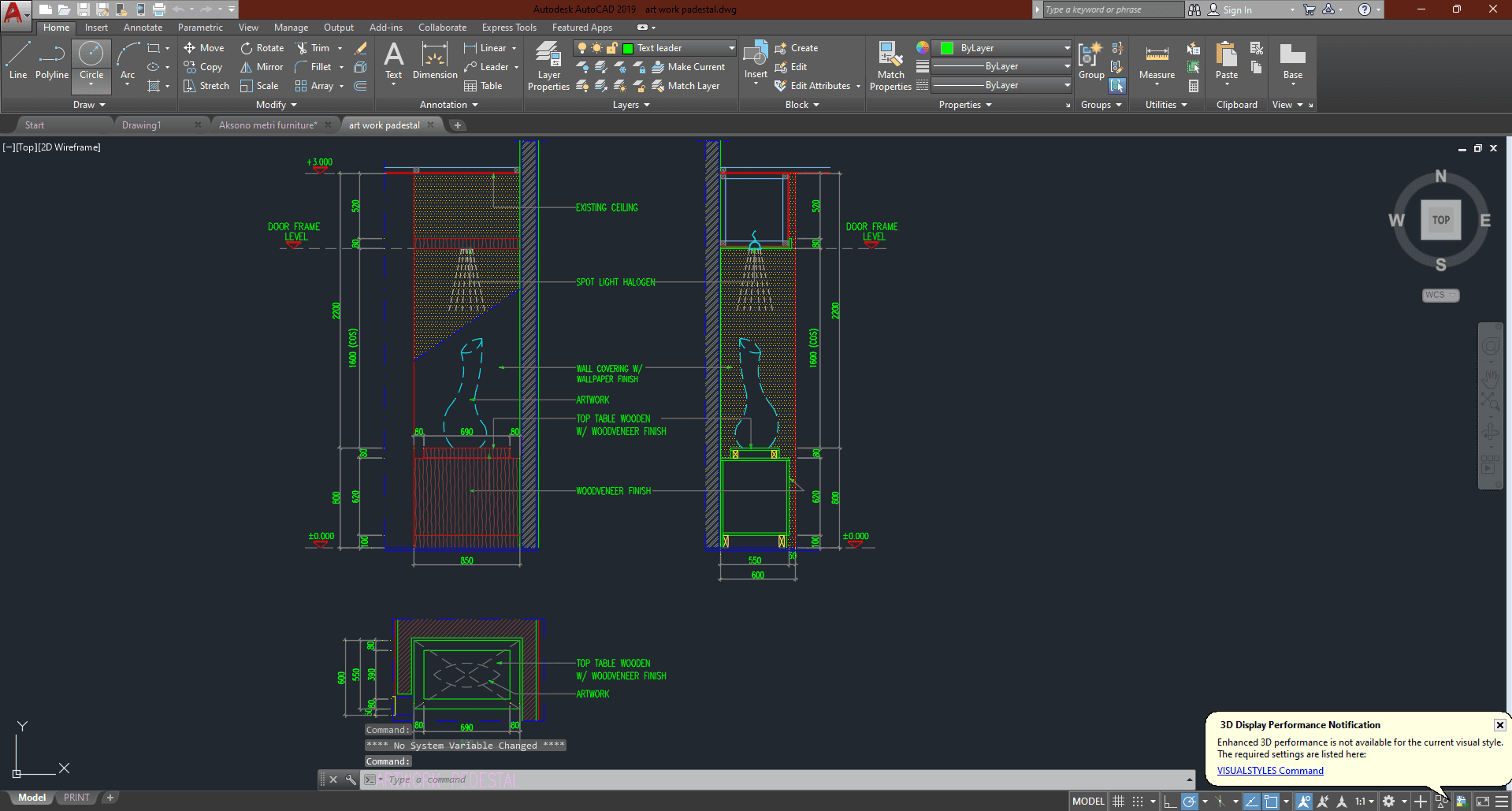Toggle polar tracking in status bar
This screenshot has width=1512, height=811.
[x=1190, y=802]
